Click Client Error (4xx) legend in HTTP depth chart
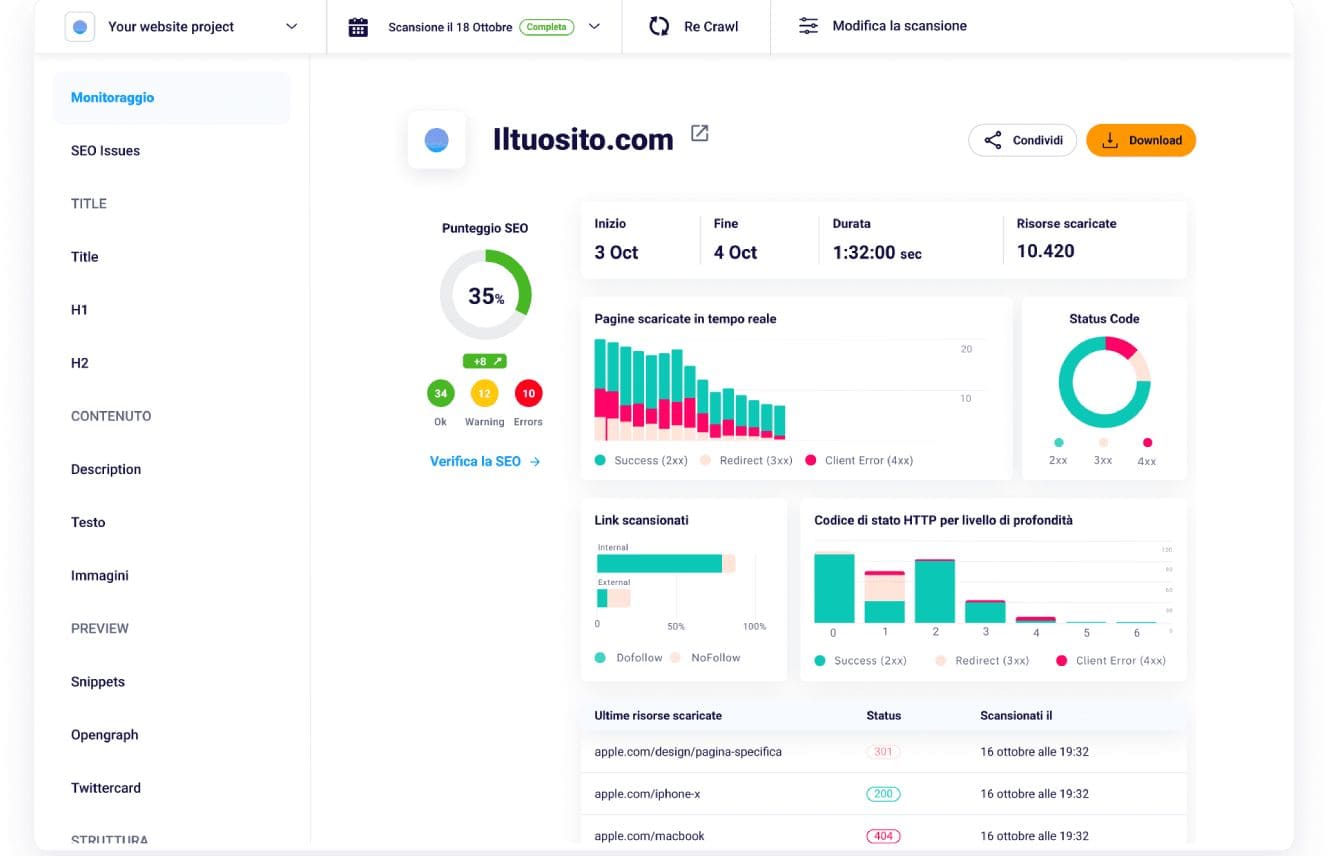 click(1111, 660)
